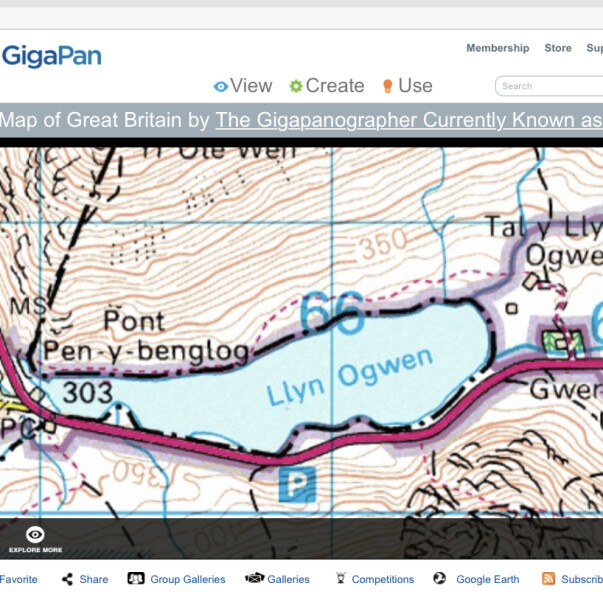Click the 350 contour label above the lake

[x=385, y=243]
